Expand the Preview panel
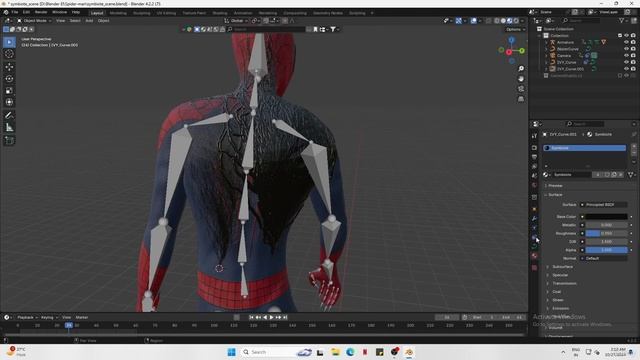The height and width of the screenshot is (360, 640). 555,186
